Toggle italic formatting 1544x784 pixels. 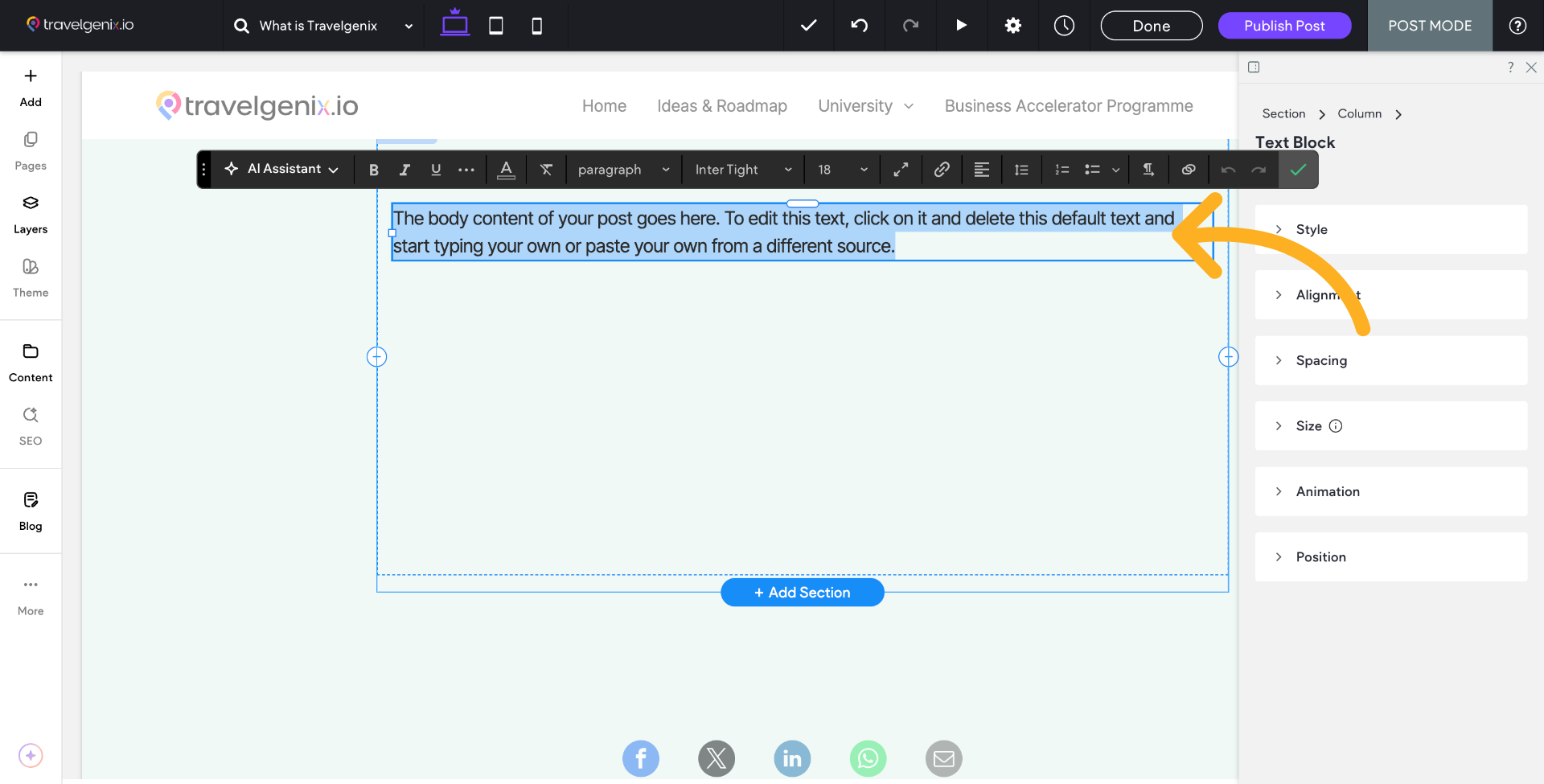(x=404, y=169)
